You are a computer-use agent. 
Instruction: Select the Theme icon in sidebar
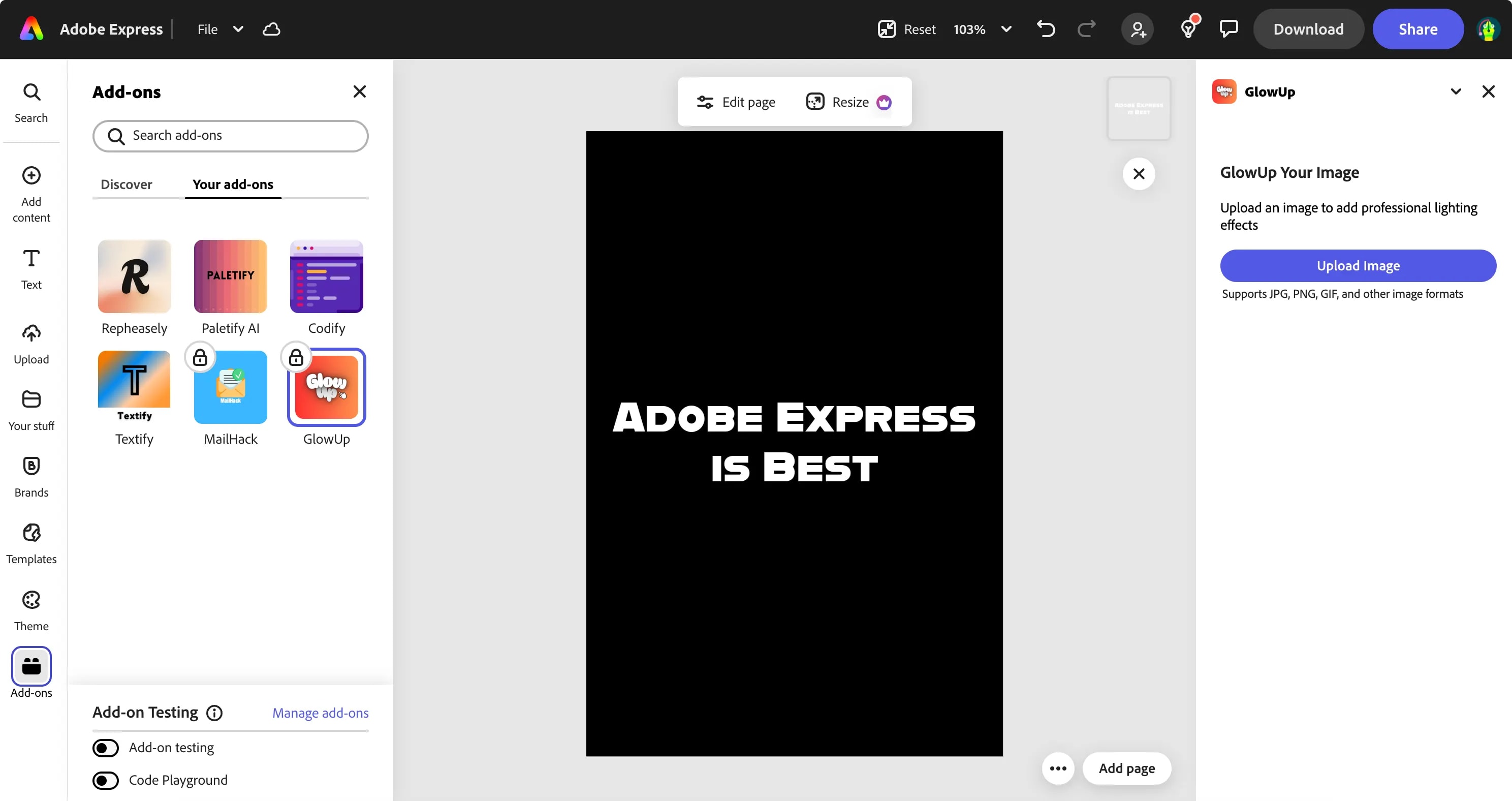[31, 610]
